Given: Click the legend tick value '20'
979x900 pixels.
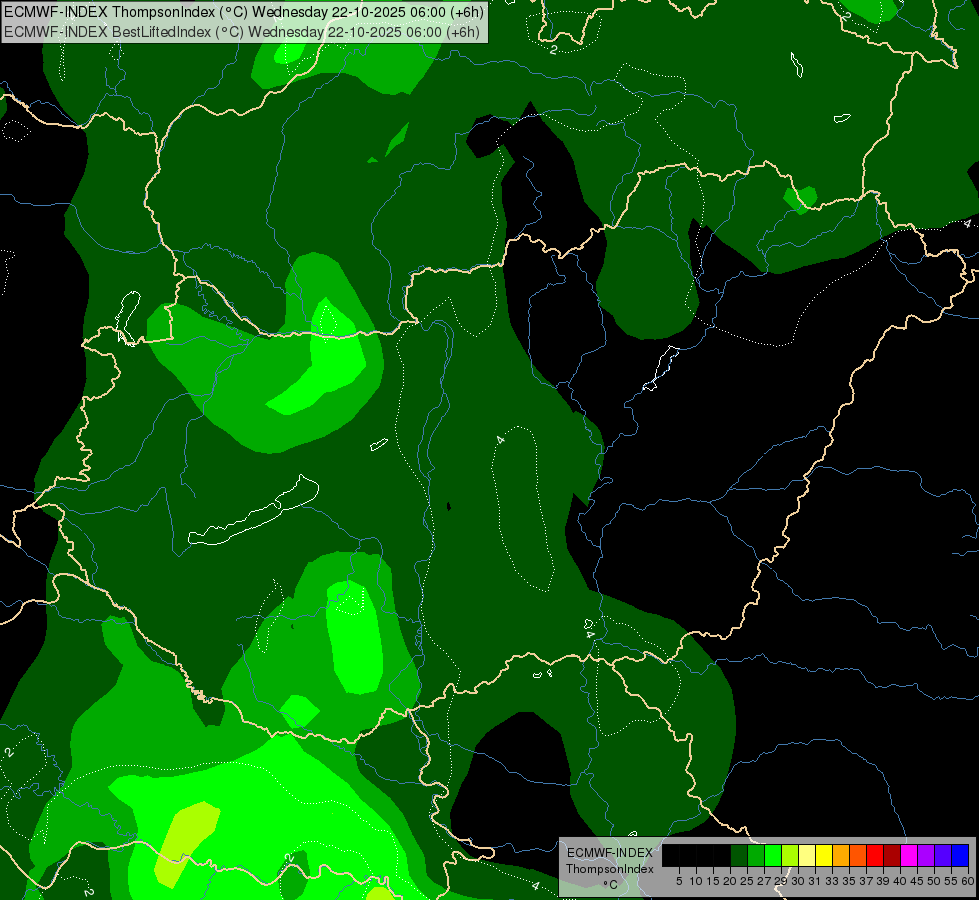Looking at the screenshot, I should tap(730, 881).
